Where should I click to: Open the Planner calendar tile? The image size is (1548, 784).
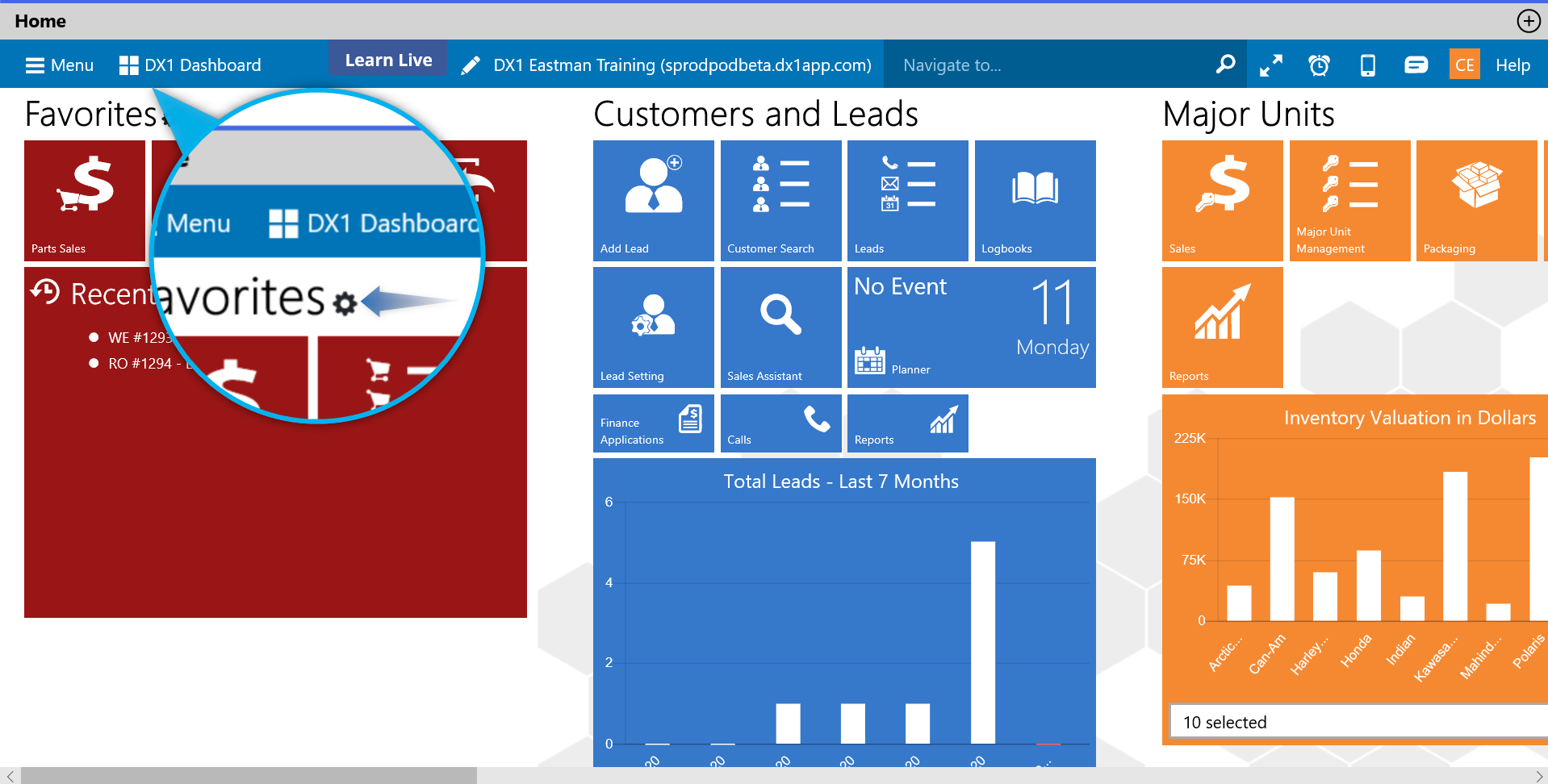tap(972, 327)
